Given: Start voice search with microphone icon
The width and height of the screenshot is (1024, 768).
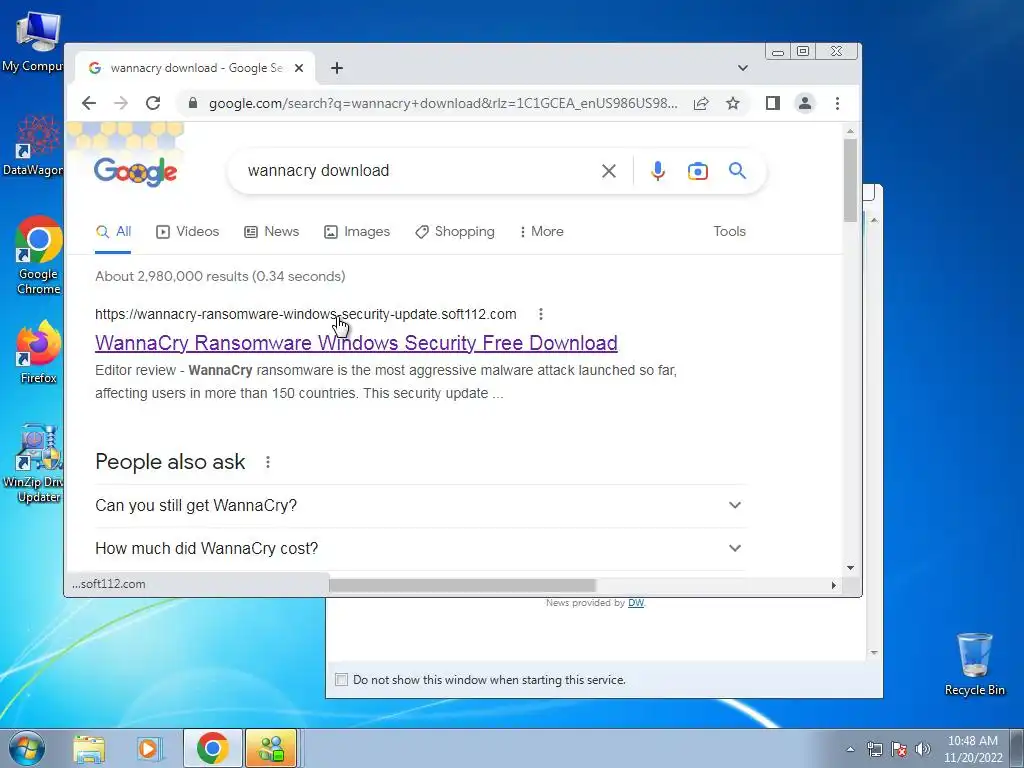Looking at the screenshot, I should [658, 171].
